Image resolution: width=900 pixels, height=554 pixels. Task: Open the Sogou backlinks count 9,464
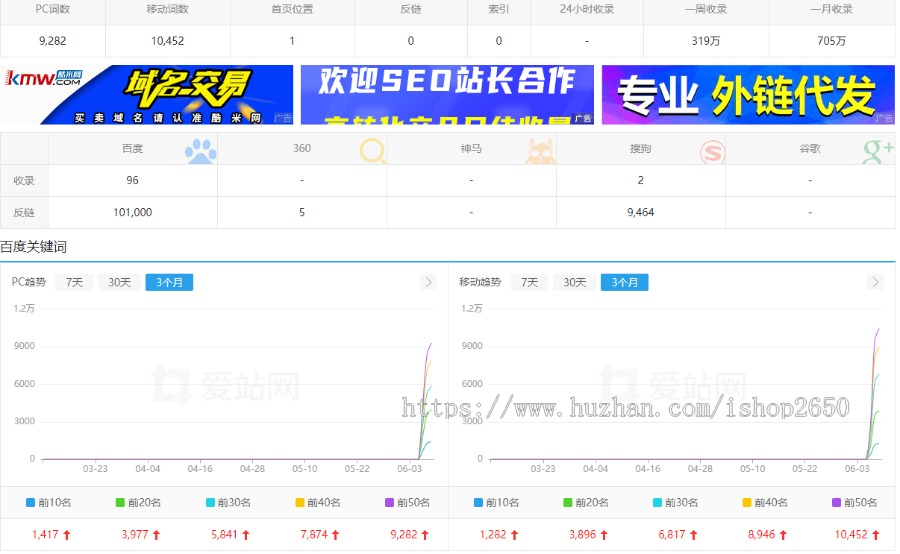[640, 212]
